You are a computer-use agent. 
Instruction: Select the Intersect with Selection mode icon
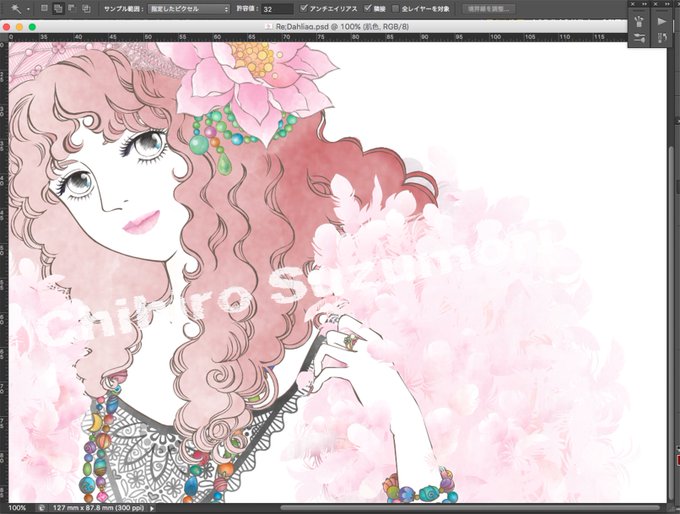[86, 8]
